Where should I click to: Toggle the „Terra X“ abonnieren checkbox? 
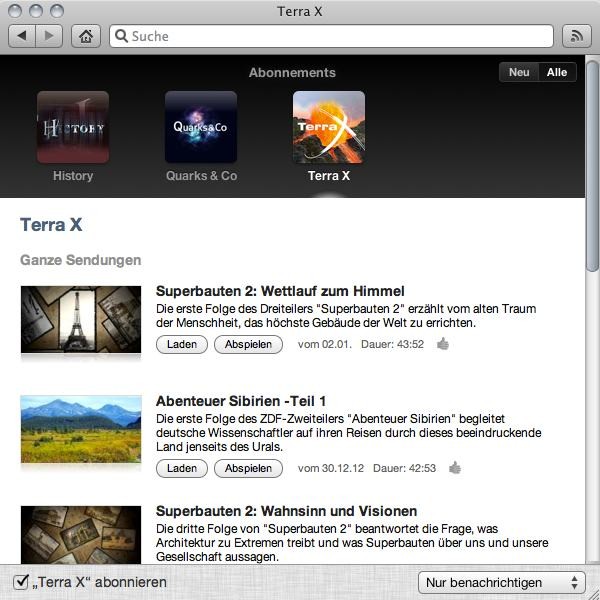point(20,582)
